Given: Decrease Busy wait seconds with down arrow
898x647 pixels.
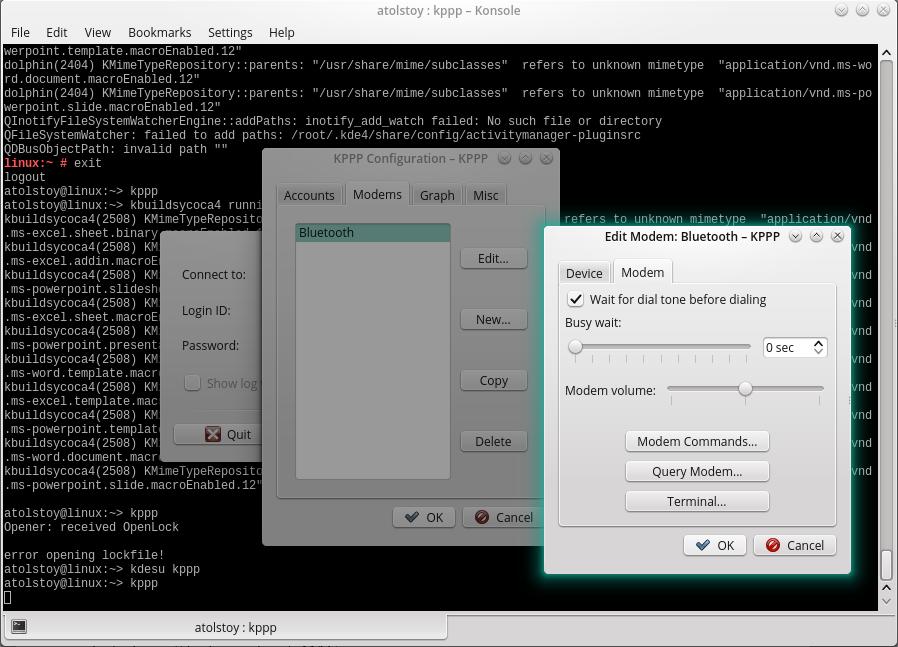Looking at the screenshot, I should (818, 352).
